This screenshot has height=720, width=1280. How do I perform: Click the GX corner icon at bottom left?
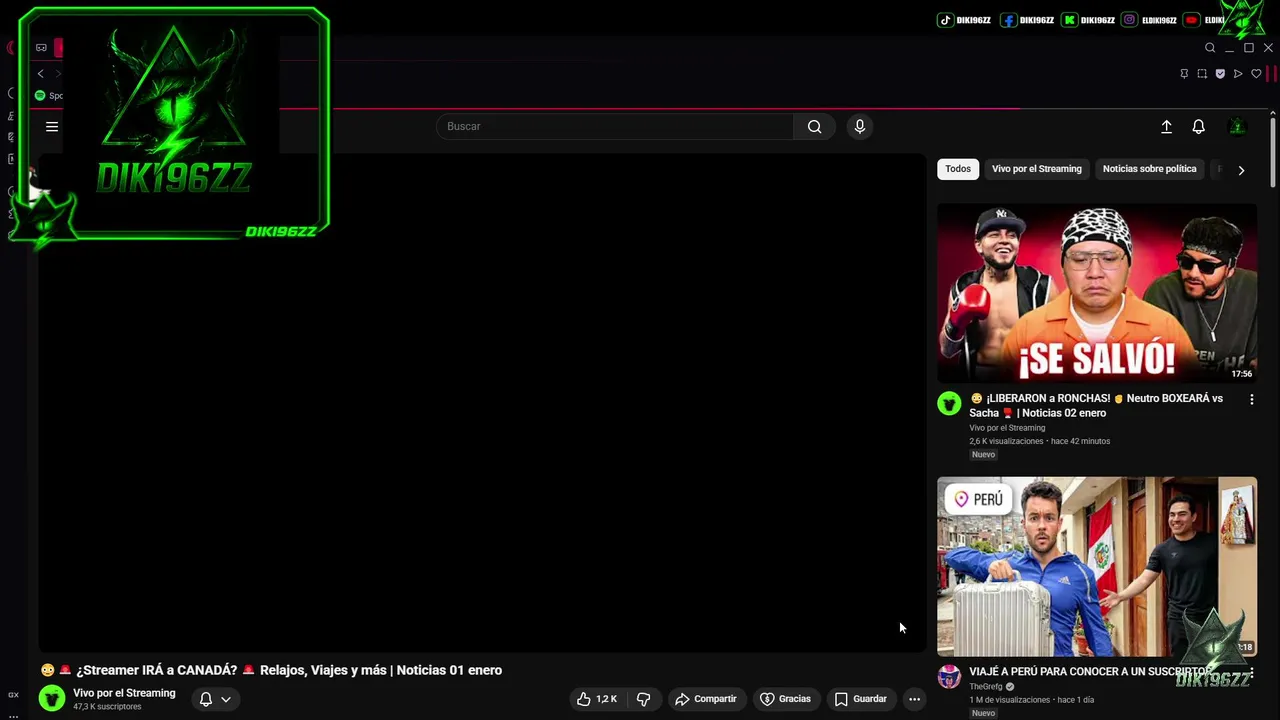[13, 694]
